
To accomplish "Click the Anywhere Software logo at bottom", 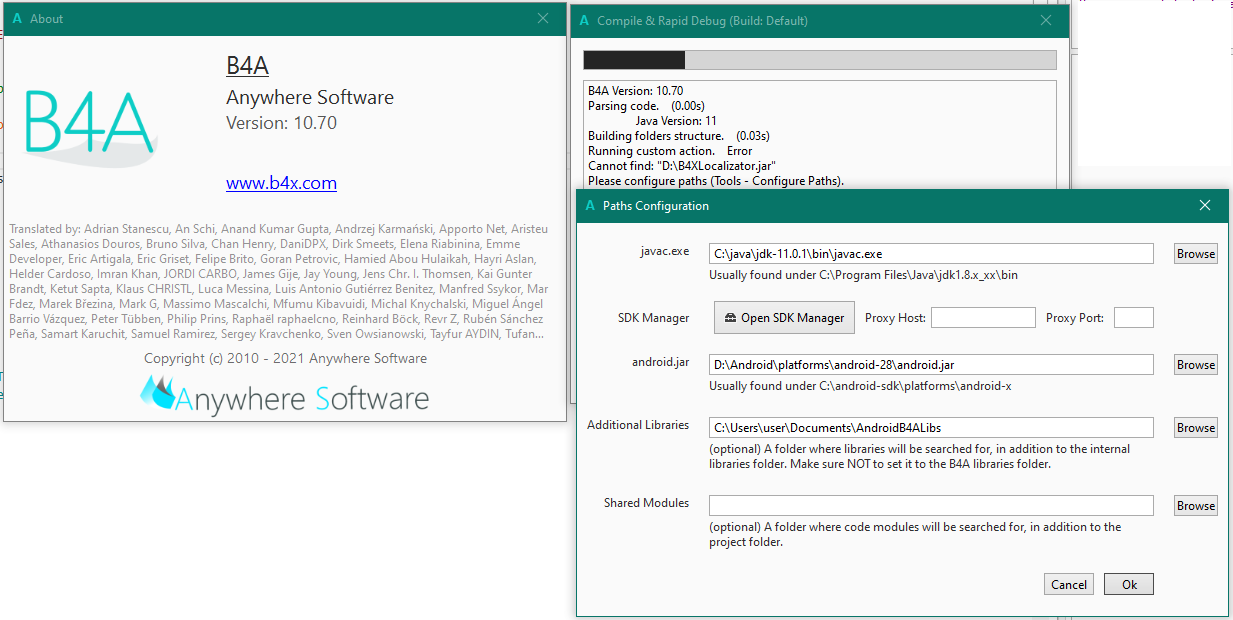I will (x=284, y=396).
